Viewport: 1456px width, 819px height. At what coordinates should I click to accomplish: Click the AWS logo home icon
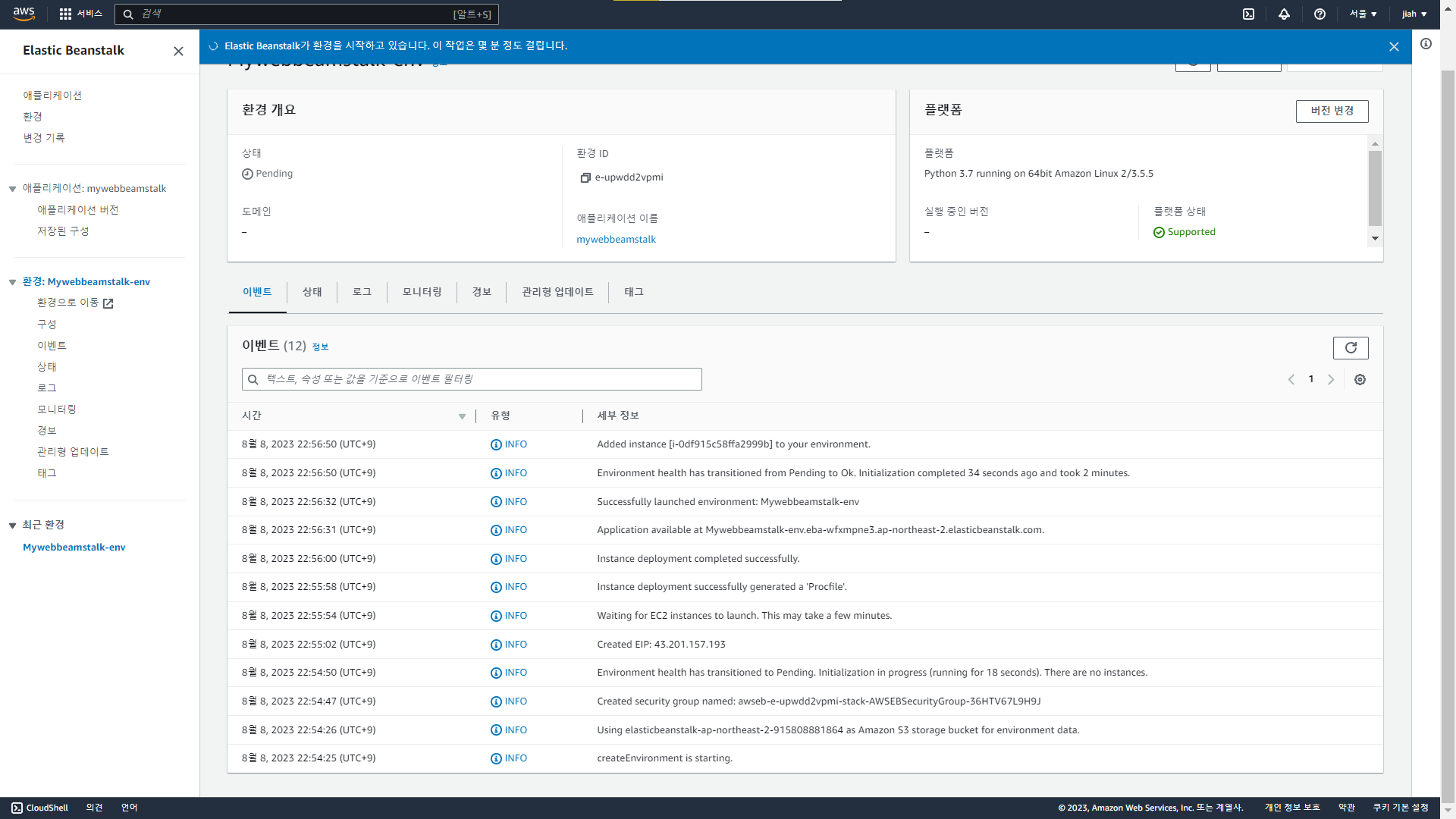24,14
